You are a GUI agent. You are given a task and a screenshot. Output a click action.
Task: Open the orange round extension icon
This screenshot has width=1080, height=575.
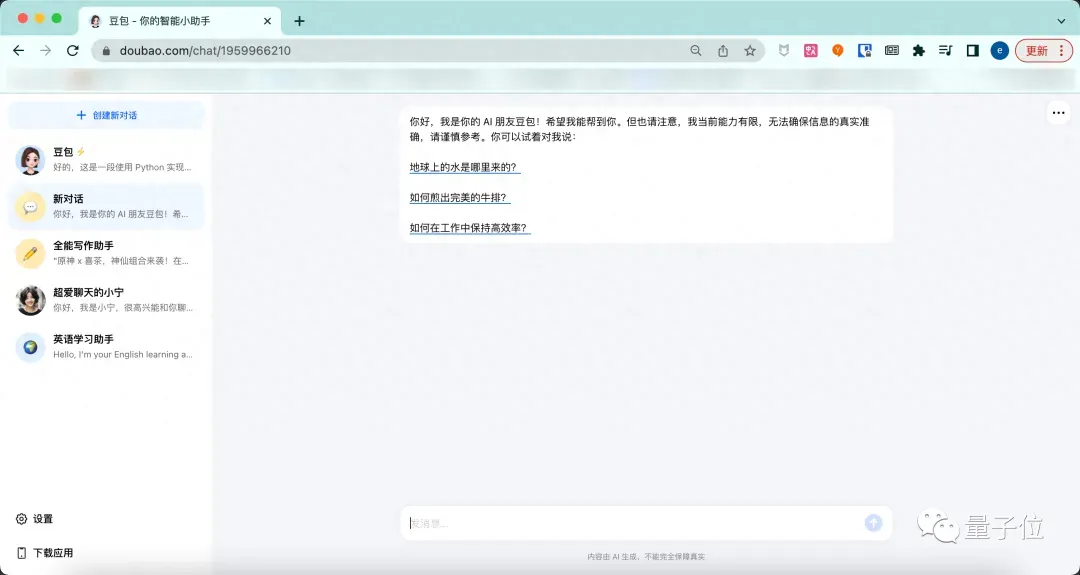pos(838,50)
